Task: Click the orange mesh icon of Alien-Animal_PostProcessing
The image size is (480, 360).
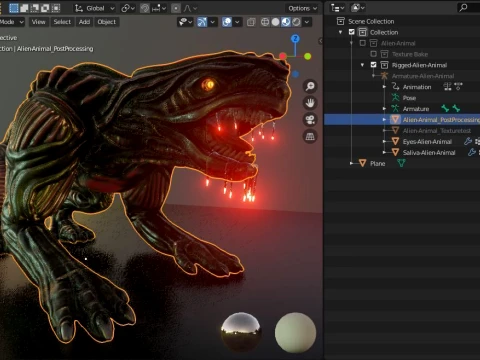Action: coord(395,120)
